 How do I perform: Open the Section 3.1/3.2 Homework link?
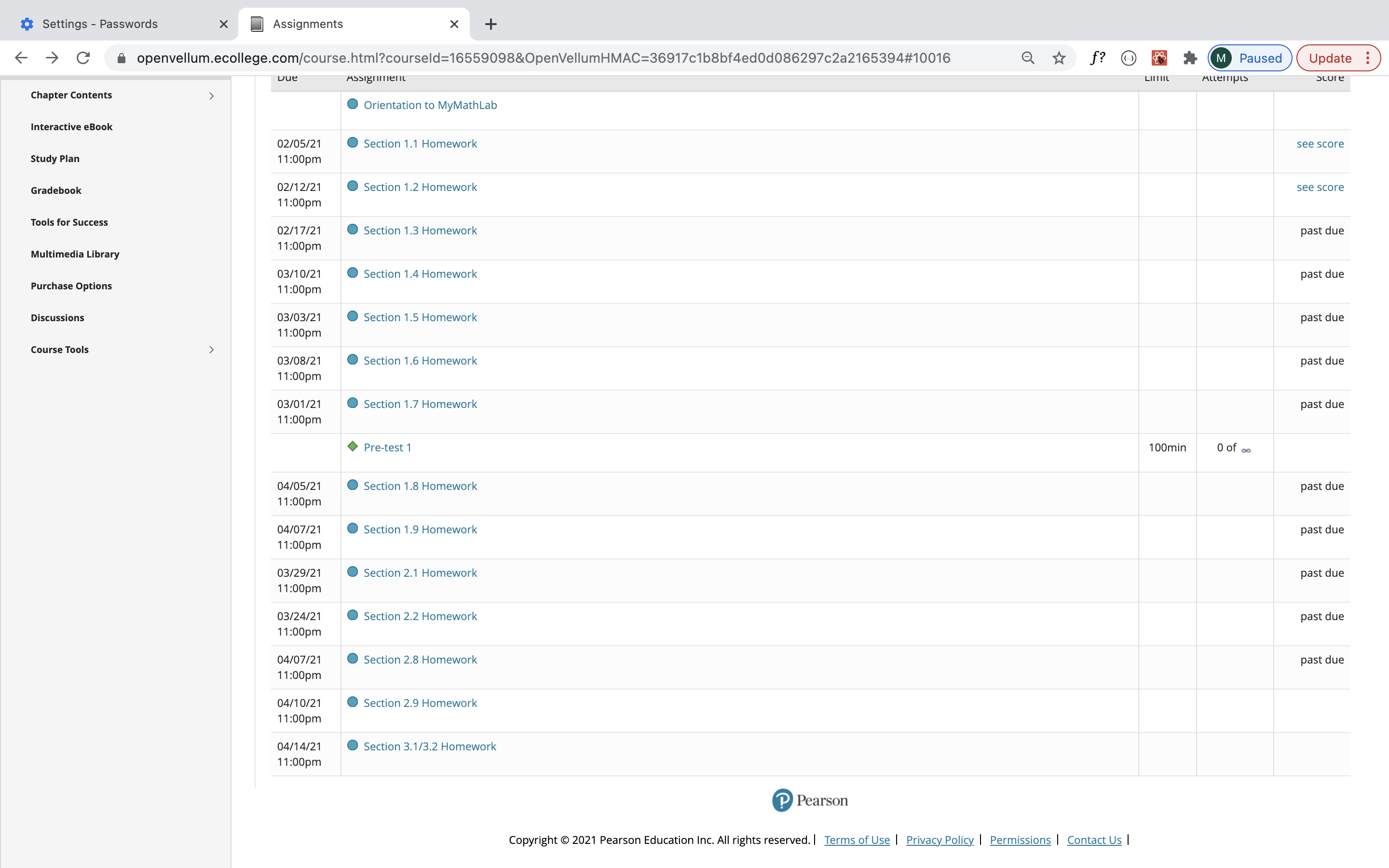429,746
